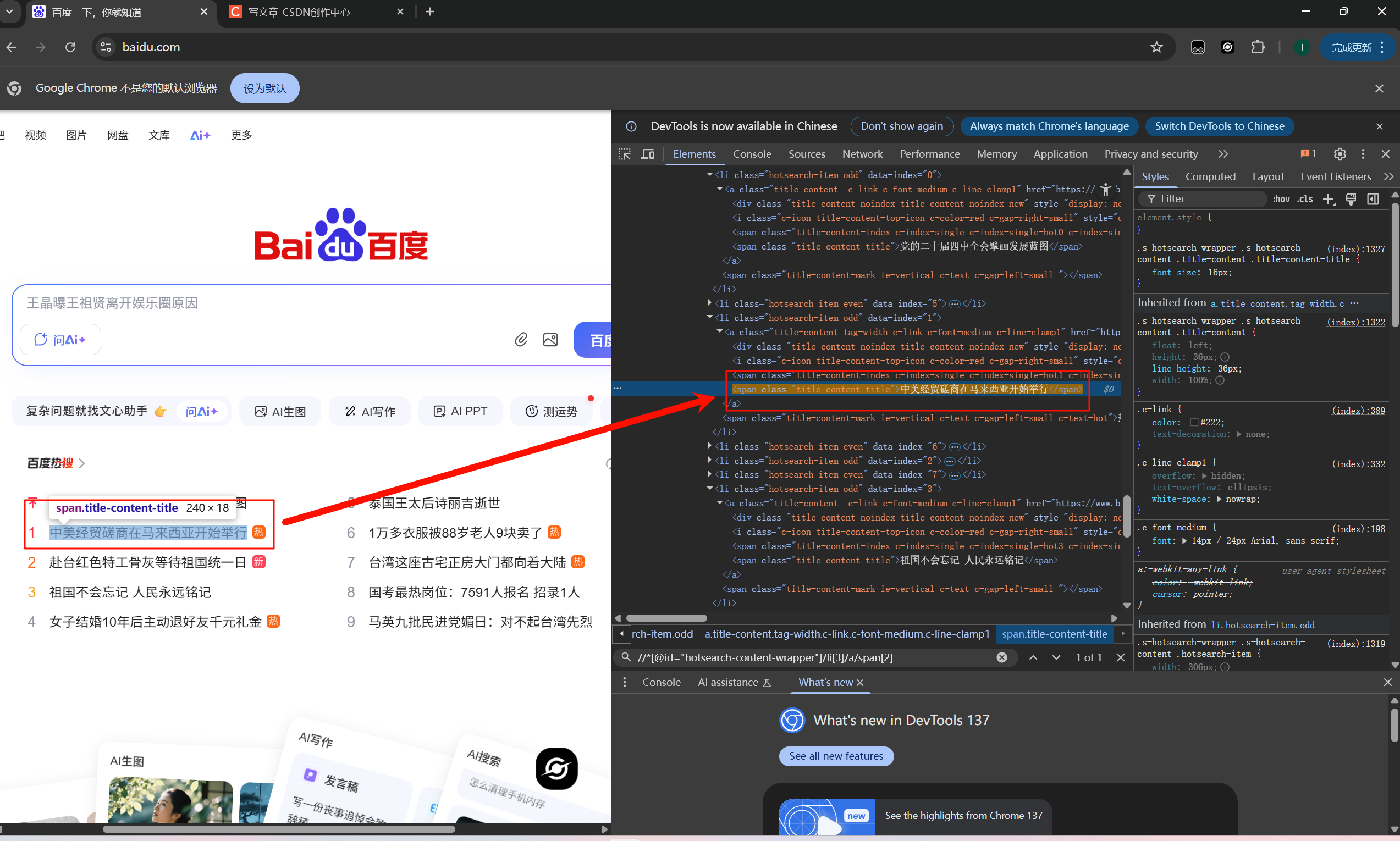
Task: Click the #222 color swatch in .c-link
Action: tap(1194, 423)
